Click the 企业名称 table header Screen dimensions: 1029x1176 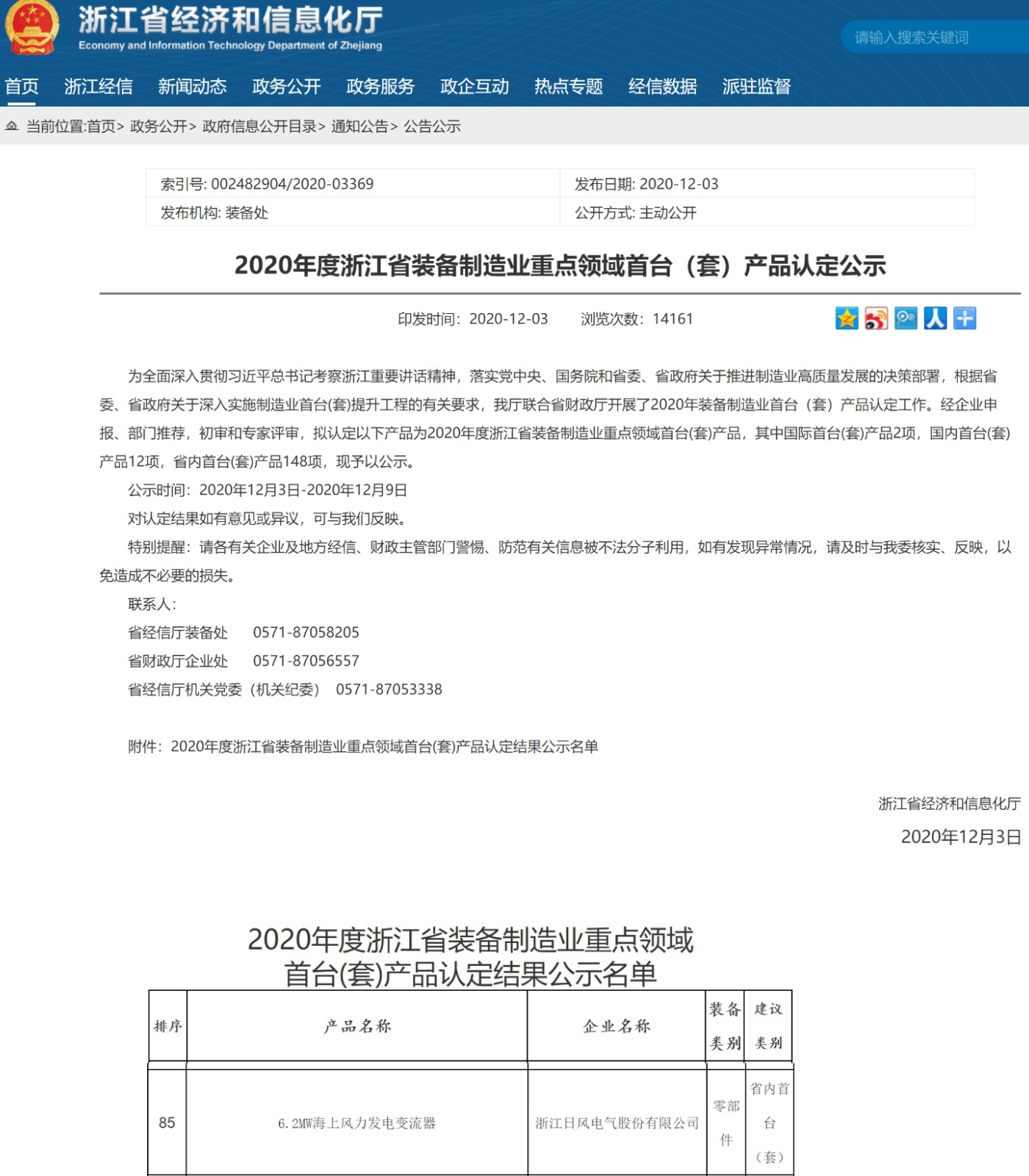[x=617, y=1026]
